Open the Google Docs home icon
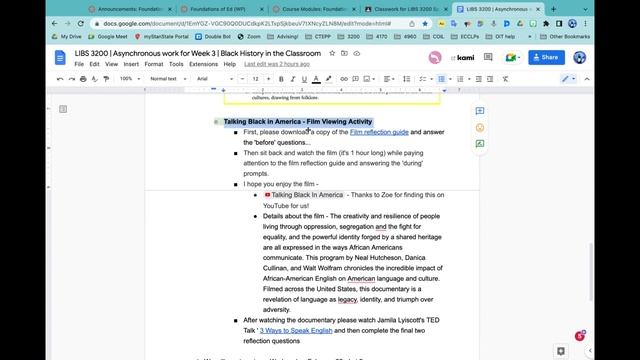The width and height of the screenshot is (640, 360). tap(60, 57)
